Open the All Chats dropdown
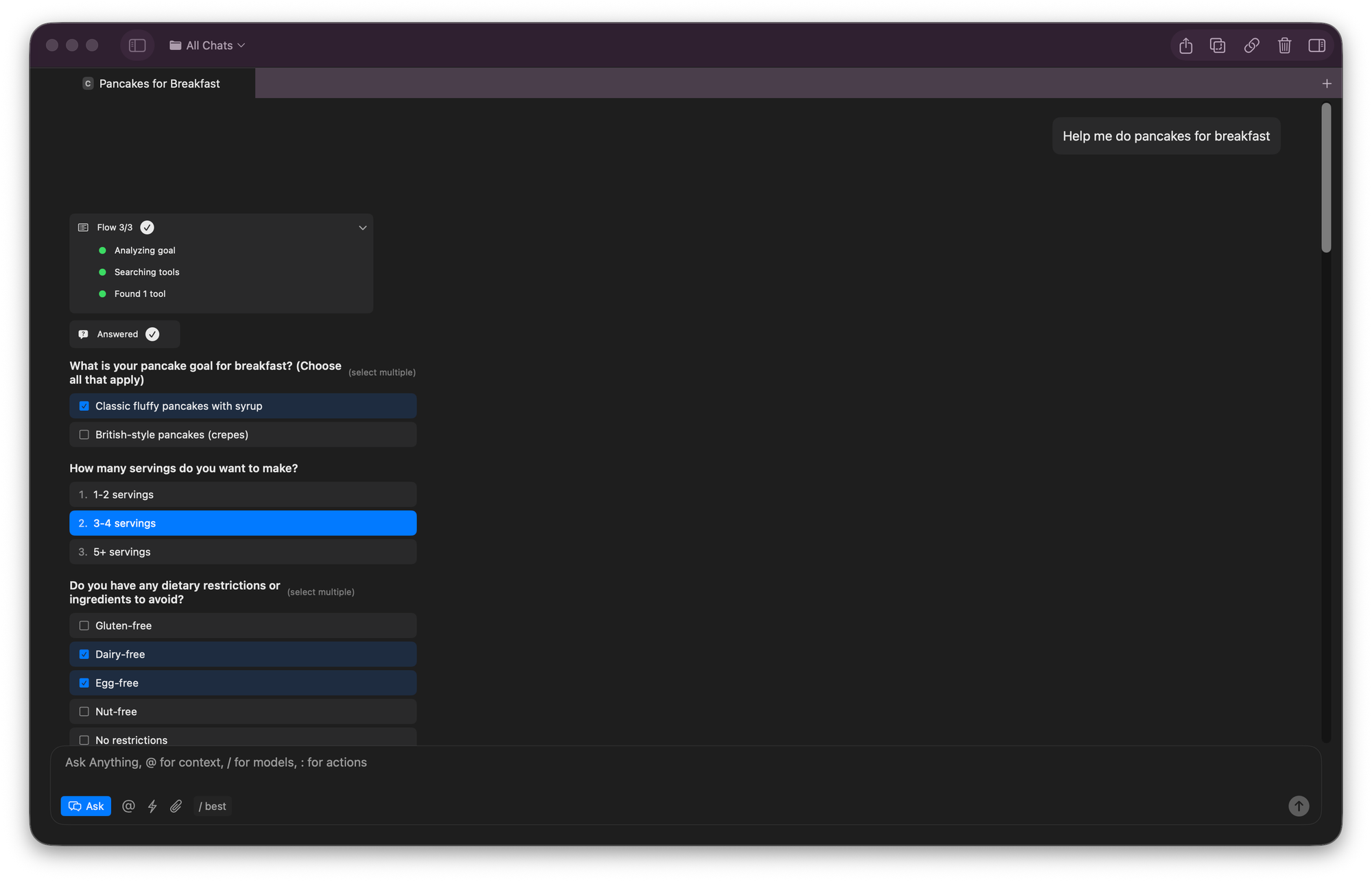 [x=207, y=45]
